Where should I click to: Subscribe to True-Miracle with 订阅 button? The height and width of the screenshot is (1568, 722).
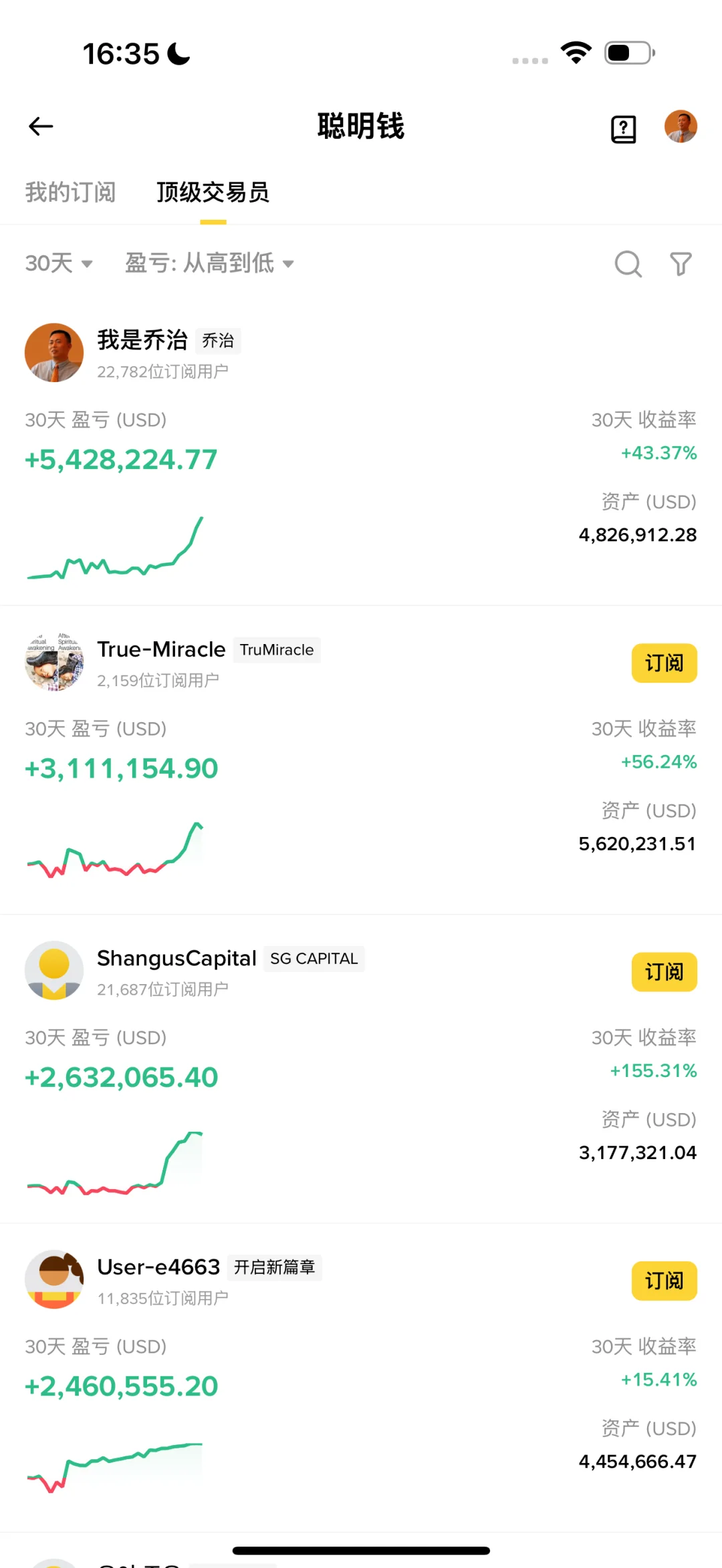pos(664,663)
